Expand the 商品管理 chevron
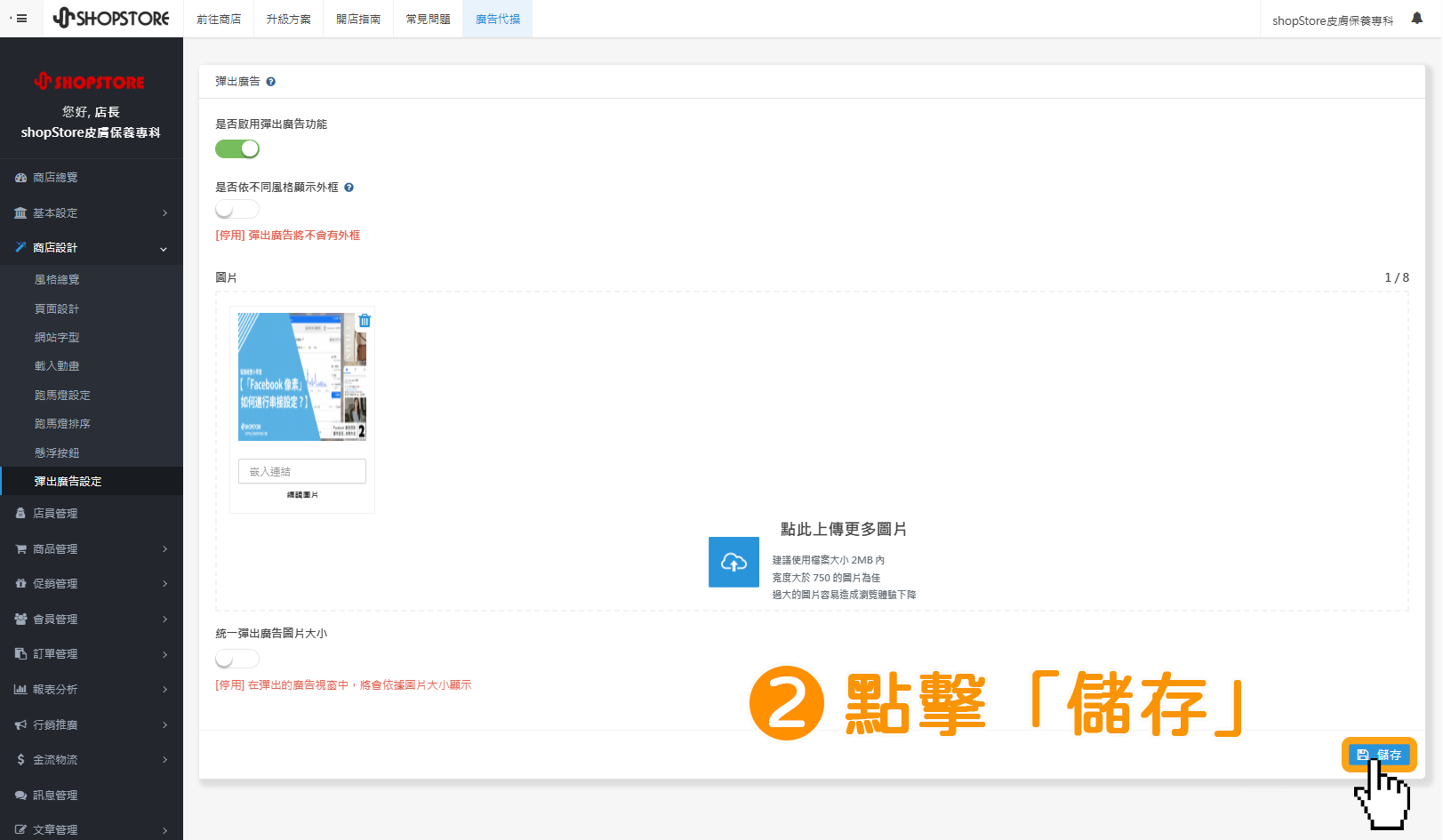This screenshot has width=1443, height=840. [x=165, y=549]
